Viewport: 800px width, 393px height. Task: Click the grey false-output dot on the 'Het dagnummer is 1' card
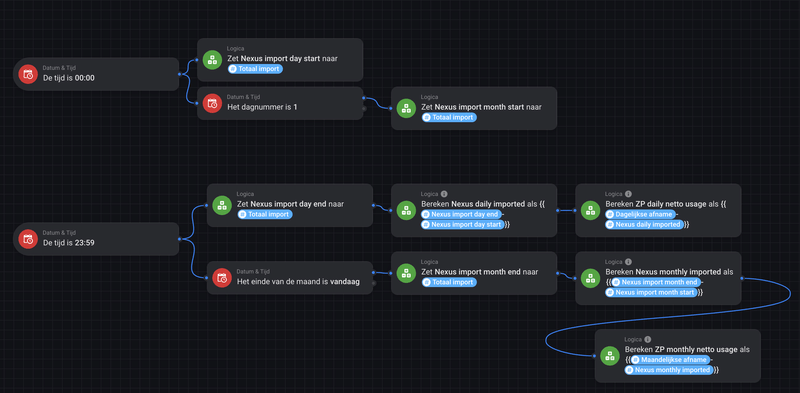pos(364,109)
